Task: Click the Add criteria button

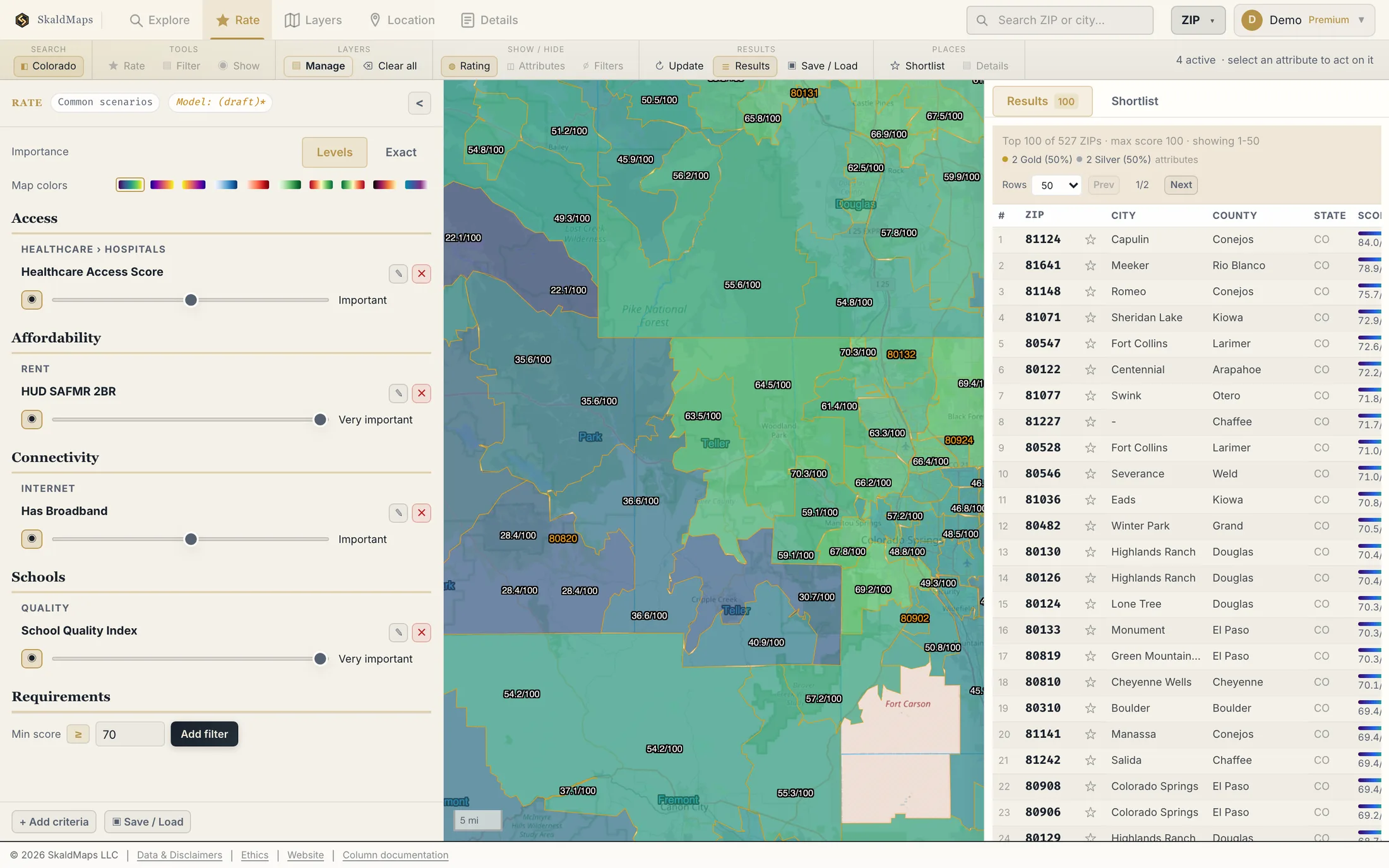Action: tap(54, 822)
